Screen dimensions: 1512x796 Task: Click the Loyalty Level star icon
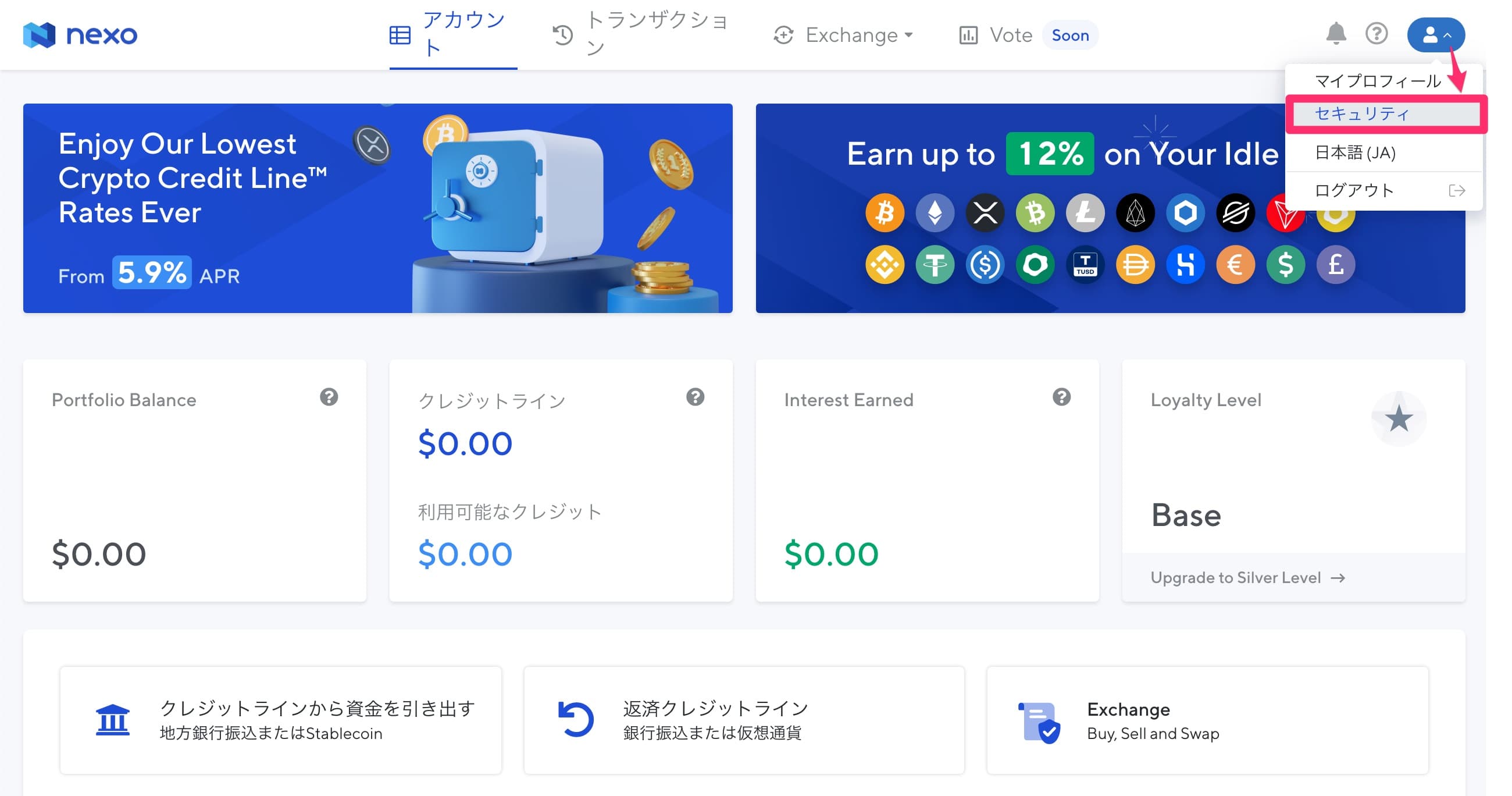pos(1399,419)
